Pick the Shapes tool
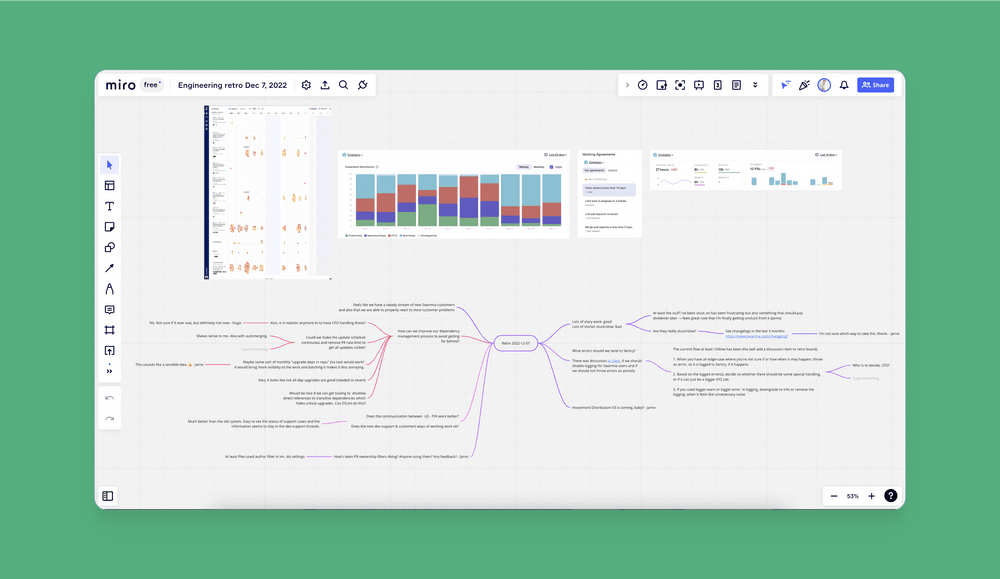 [110, 247]
